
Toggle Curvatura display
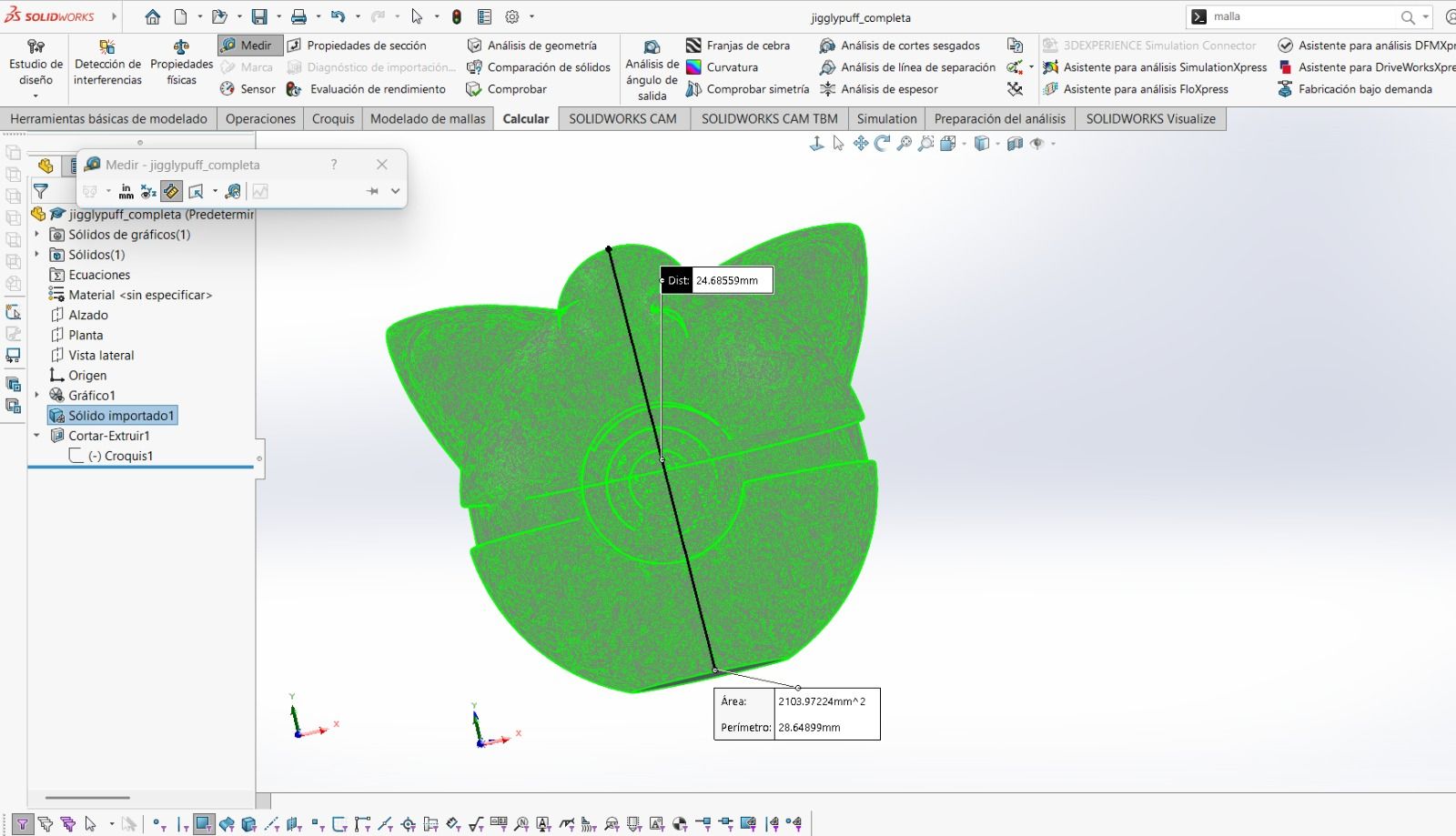(723, 67)
